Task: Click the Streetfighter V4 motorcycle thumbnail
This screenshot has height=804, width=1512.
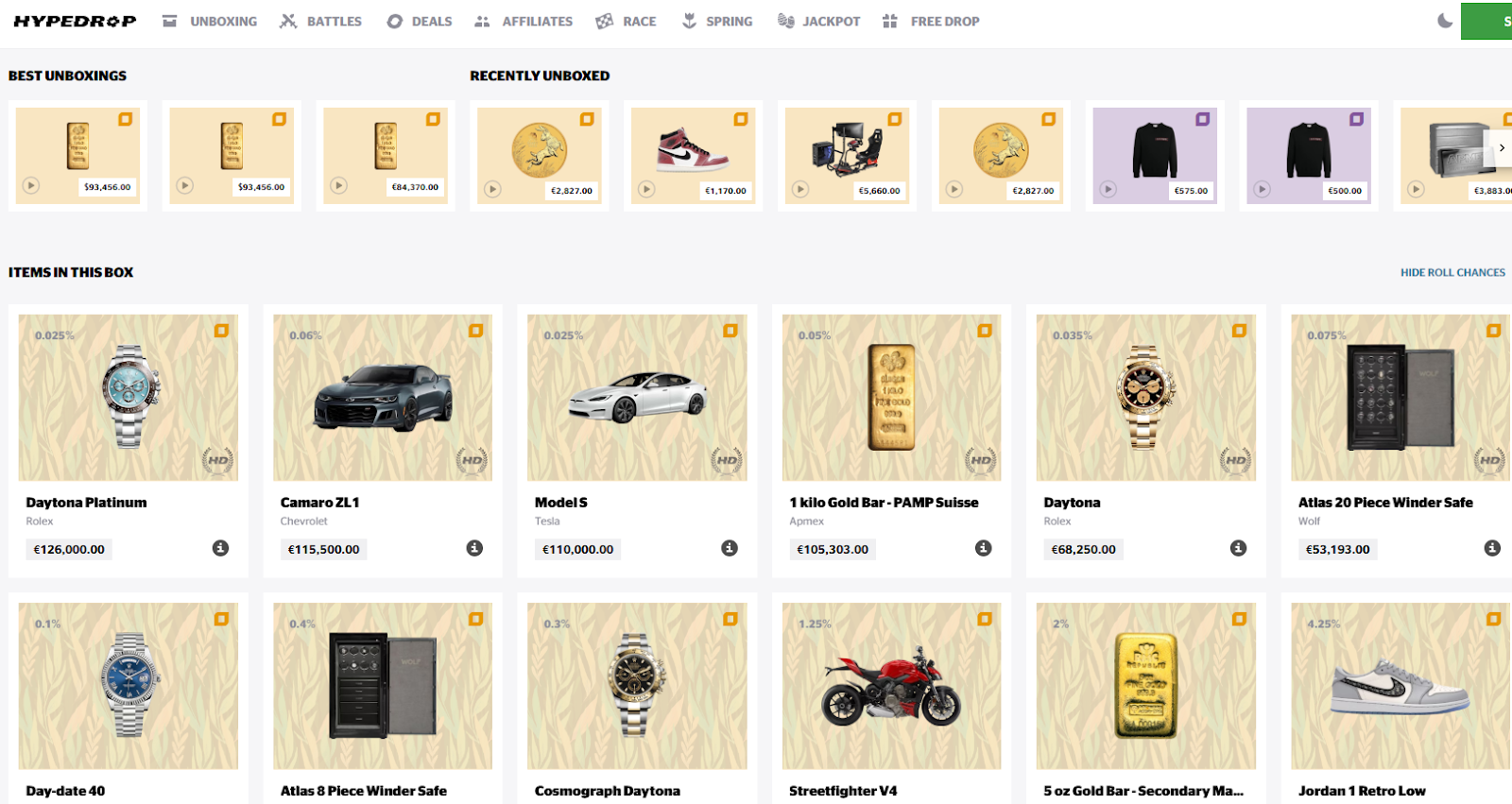Action: pos(891,686)
